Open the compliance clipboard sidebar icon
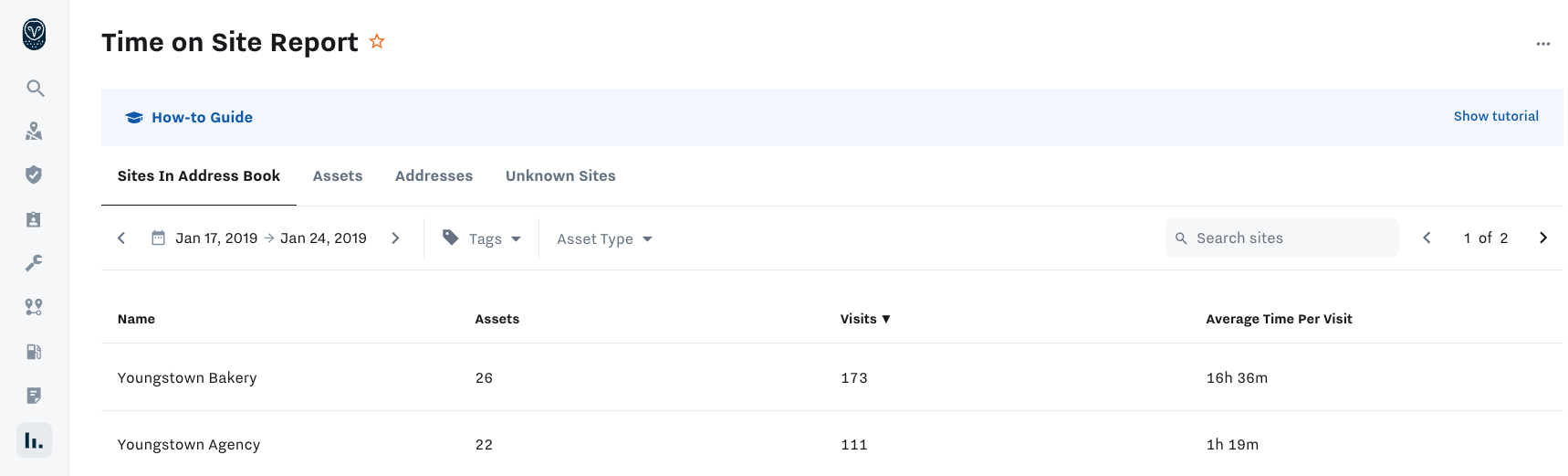1568x476 pixels. (35, 219)
